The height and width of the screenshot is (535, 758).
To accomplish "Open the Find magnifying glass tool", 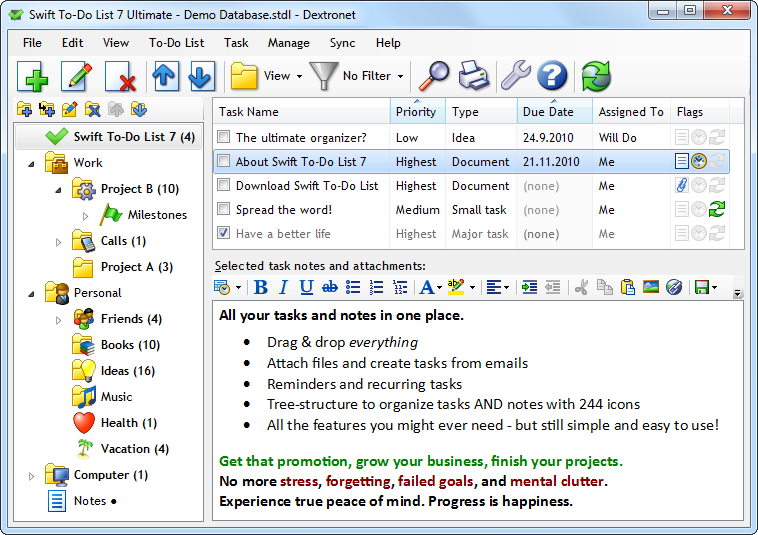I will coord(433,76).
